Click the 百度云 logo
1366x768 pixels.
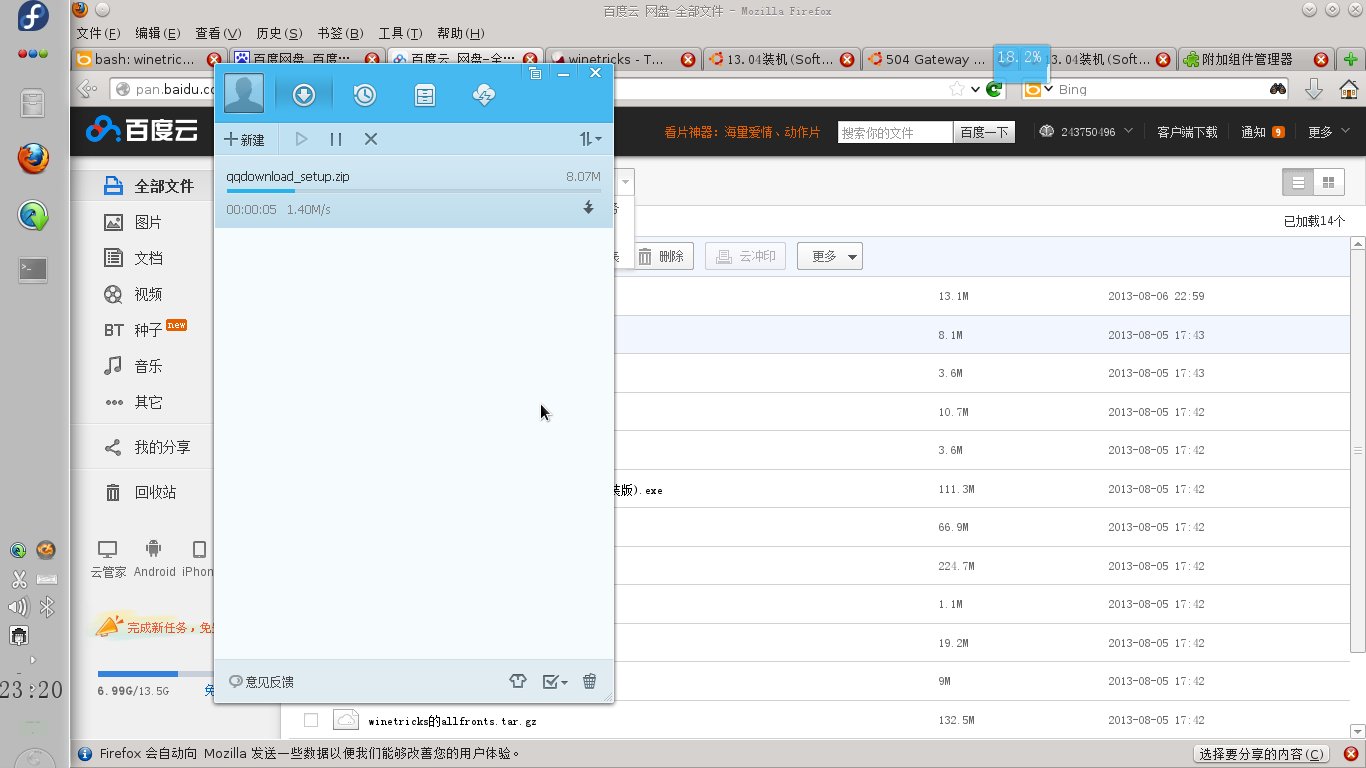142,130
